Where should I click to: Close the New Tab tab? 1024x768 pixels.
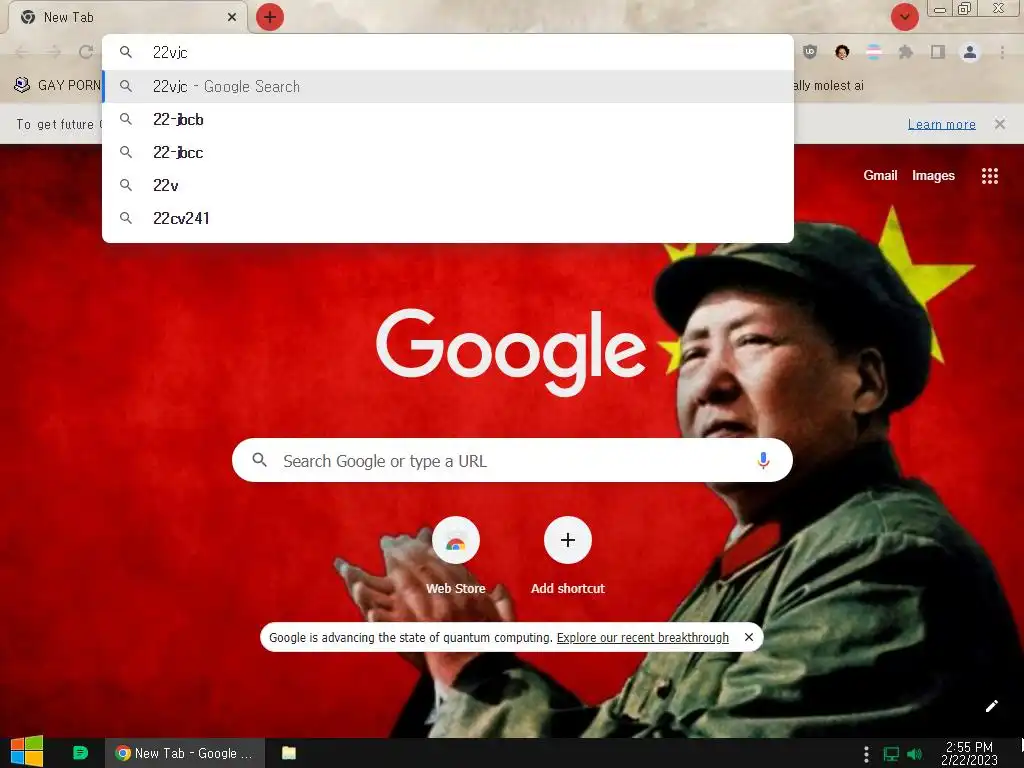point(232,17)
